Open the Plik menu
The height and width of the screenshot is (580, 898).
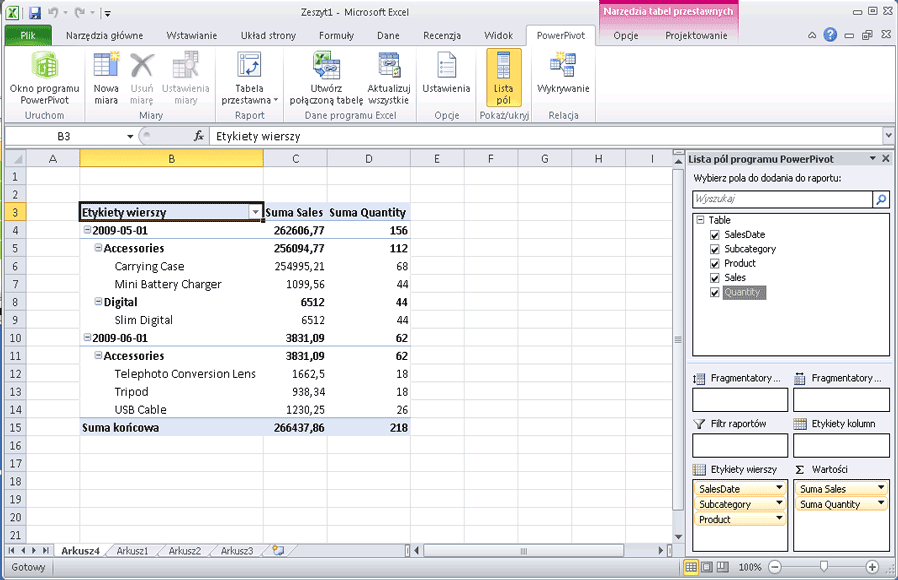tap(27, 35)
